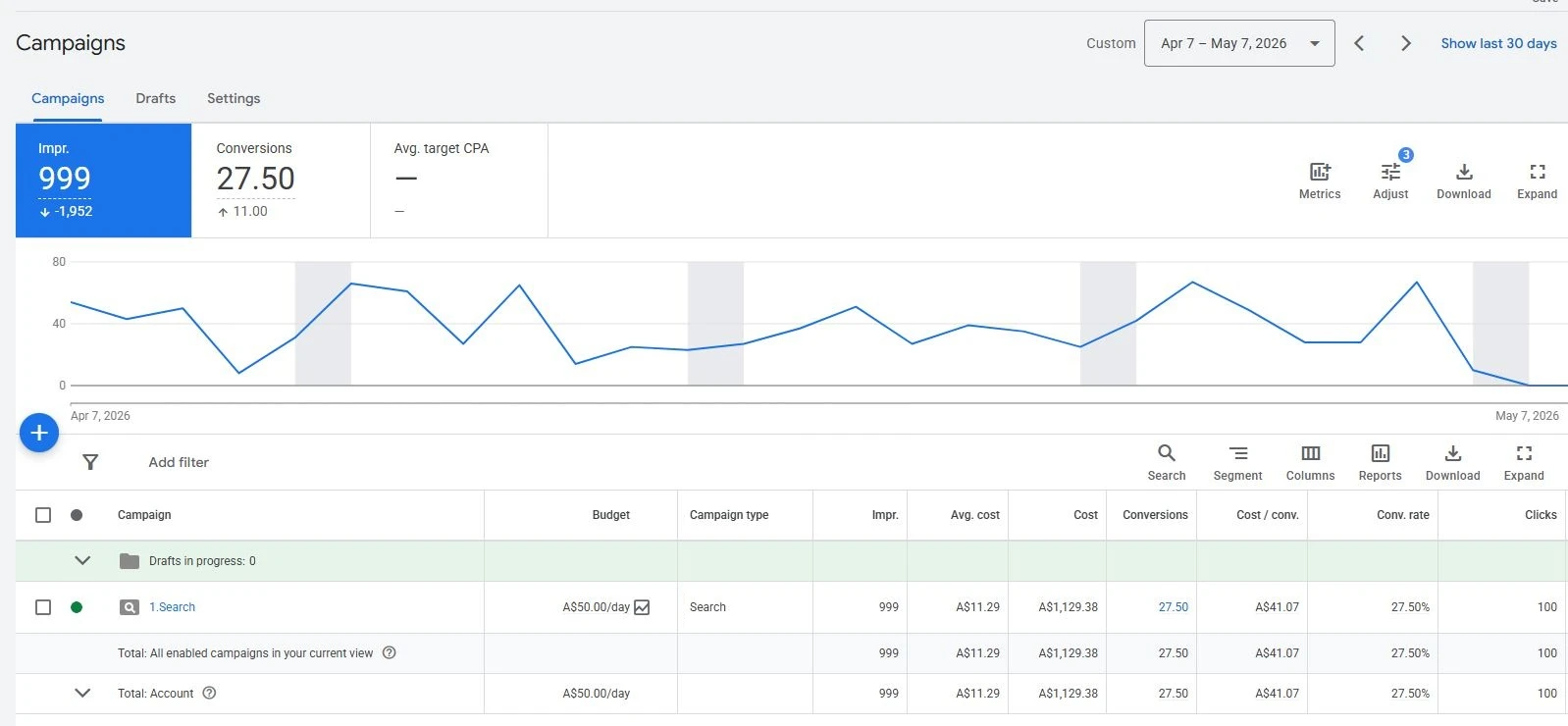Tick the checkbox for 1.Search campaign
The width and height of the screenshot is (1568, 726).
[x=43, y=607]
